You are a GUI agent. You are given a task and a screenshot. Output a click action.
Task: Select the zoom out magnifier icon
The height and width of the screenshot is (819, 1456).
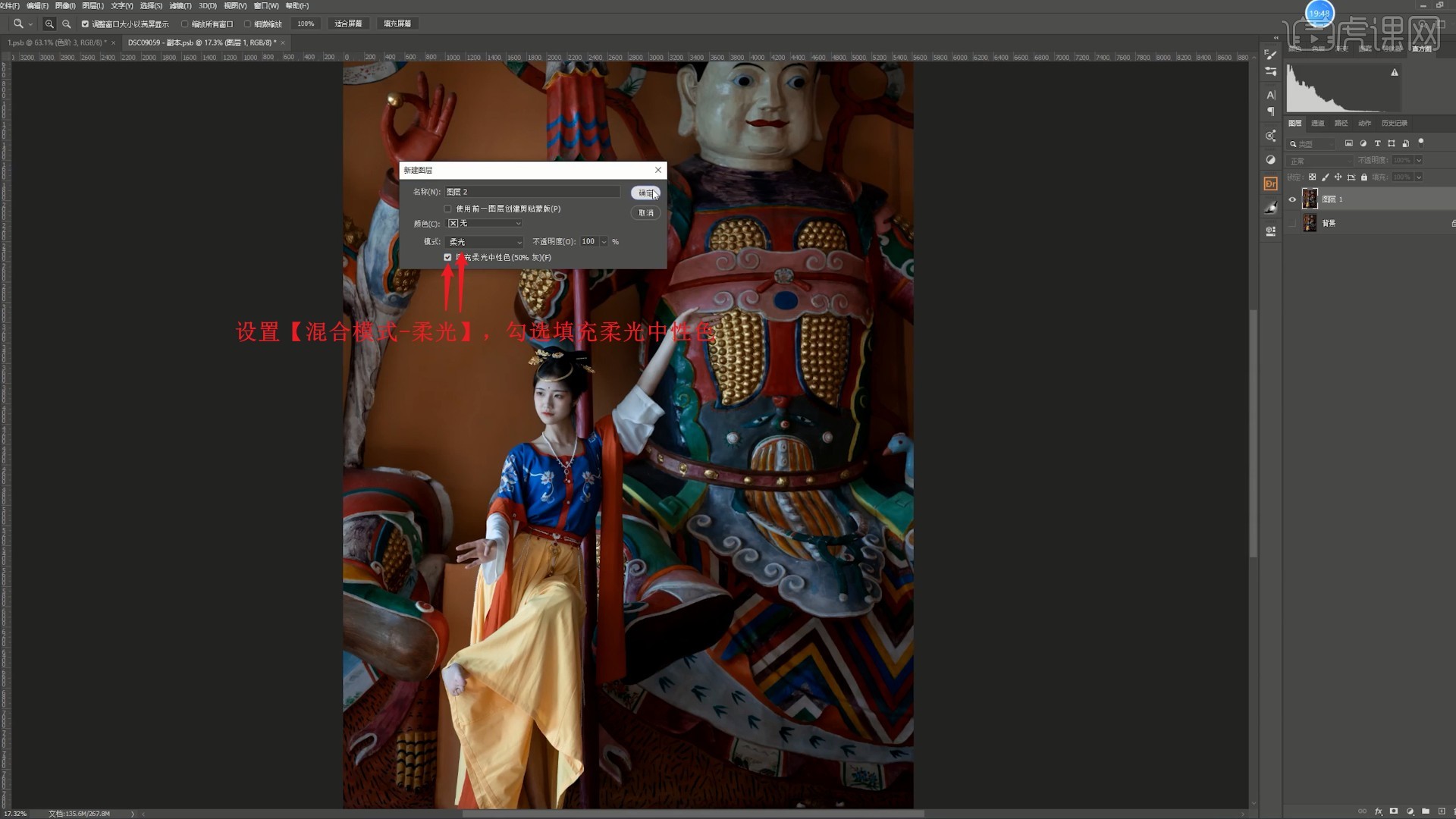67,24
